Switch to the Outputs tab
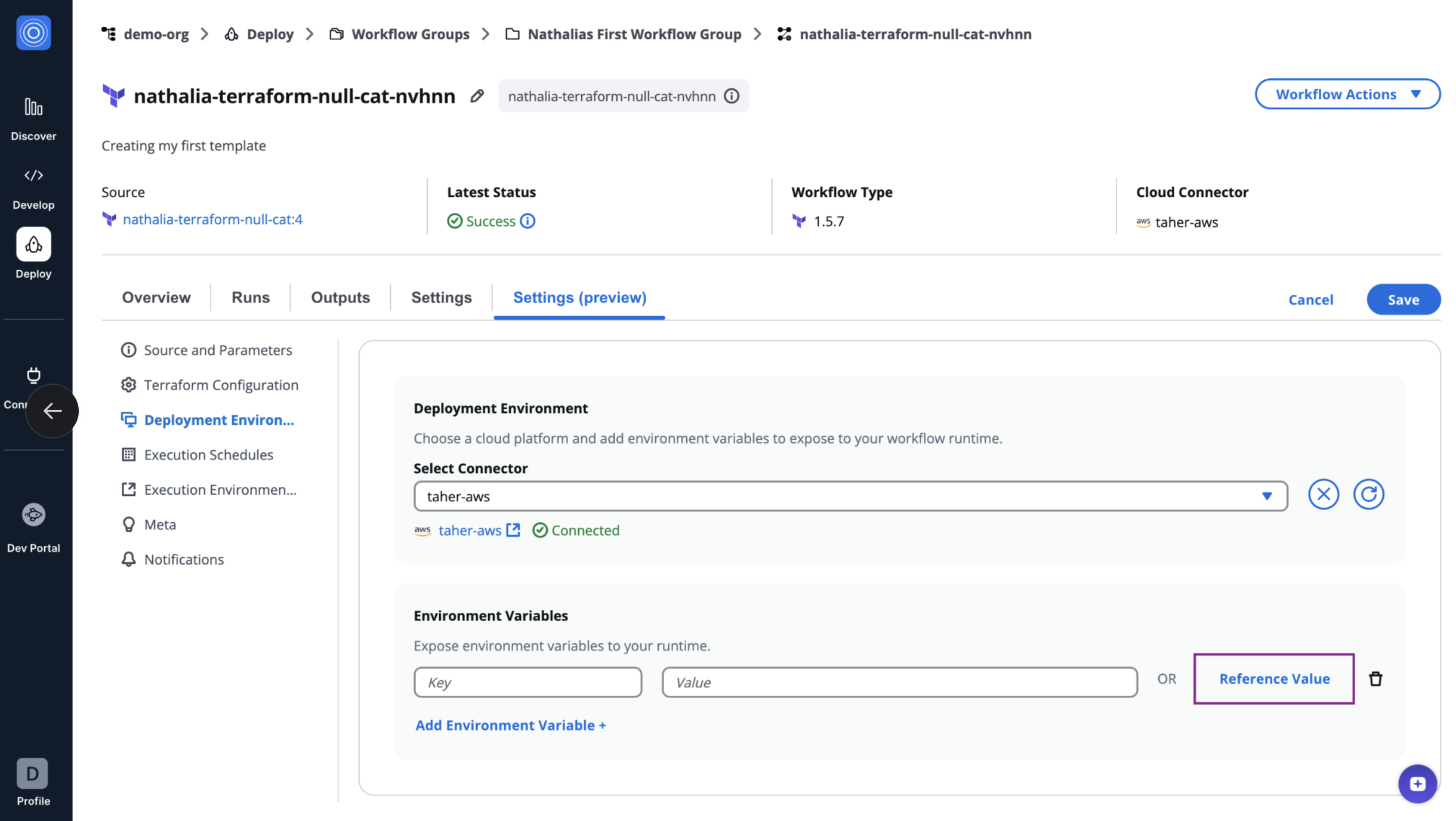Screen dimensions: 1456x821 [x=340, y=297]
